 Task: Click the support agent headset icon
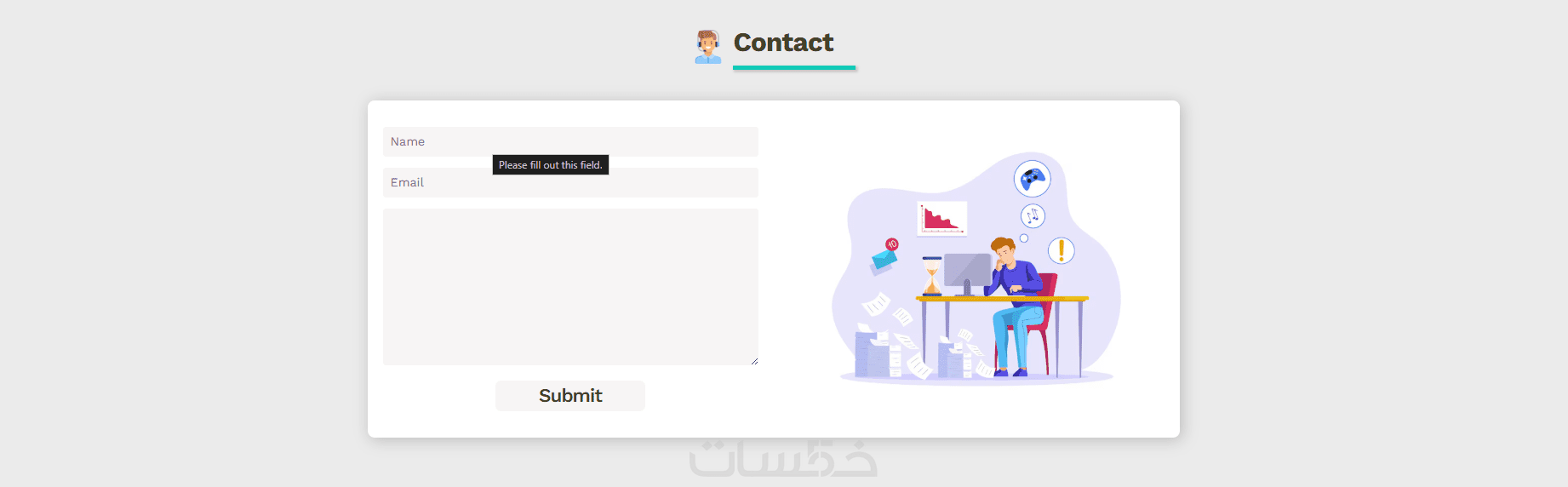click(708, 47)
